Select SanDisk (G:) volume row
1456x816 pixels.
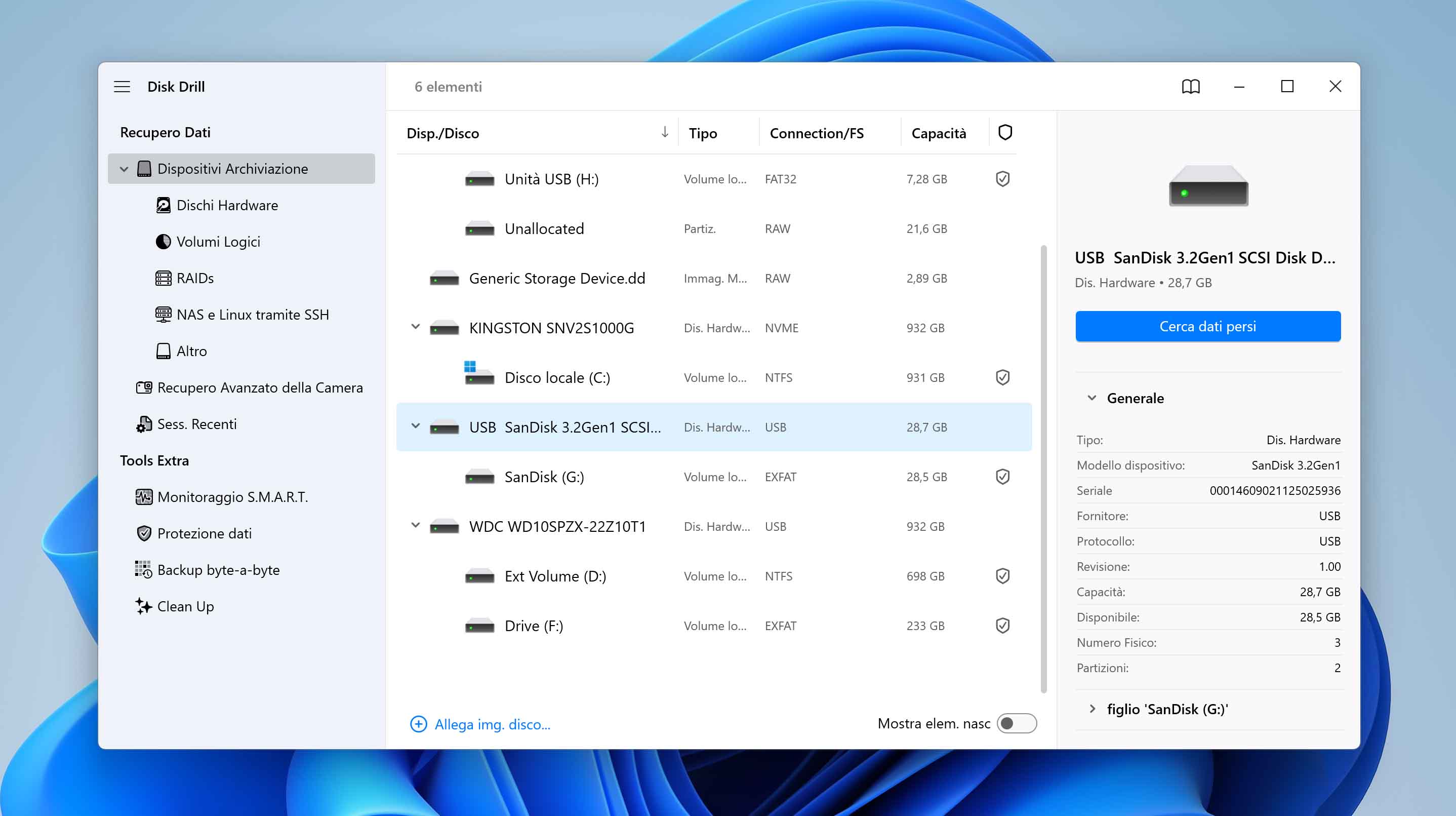(x=714, y=477)
